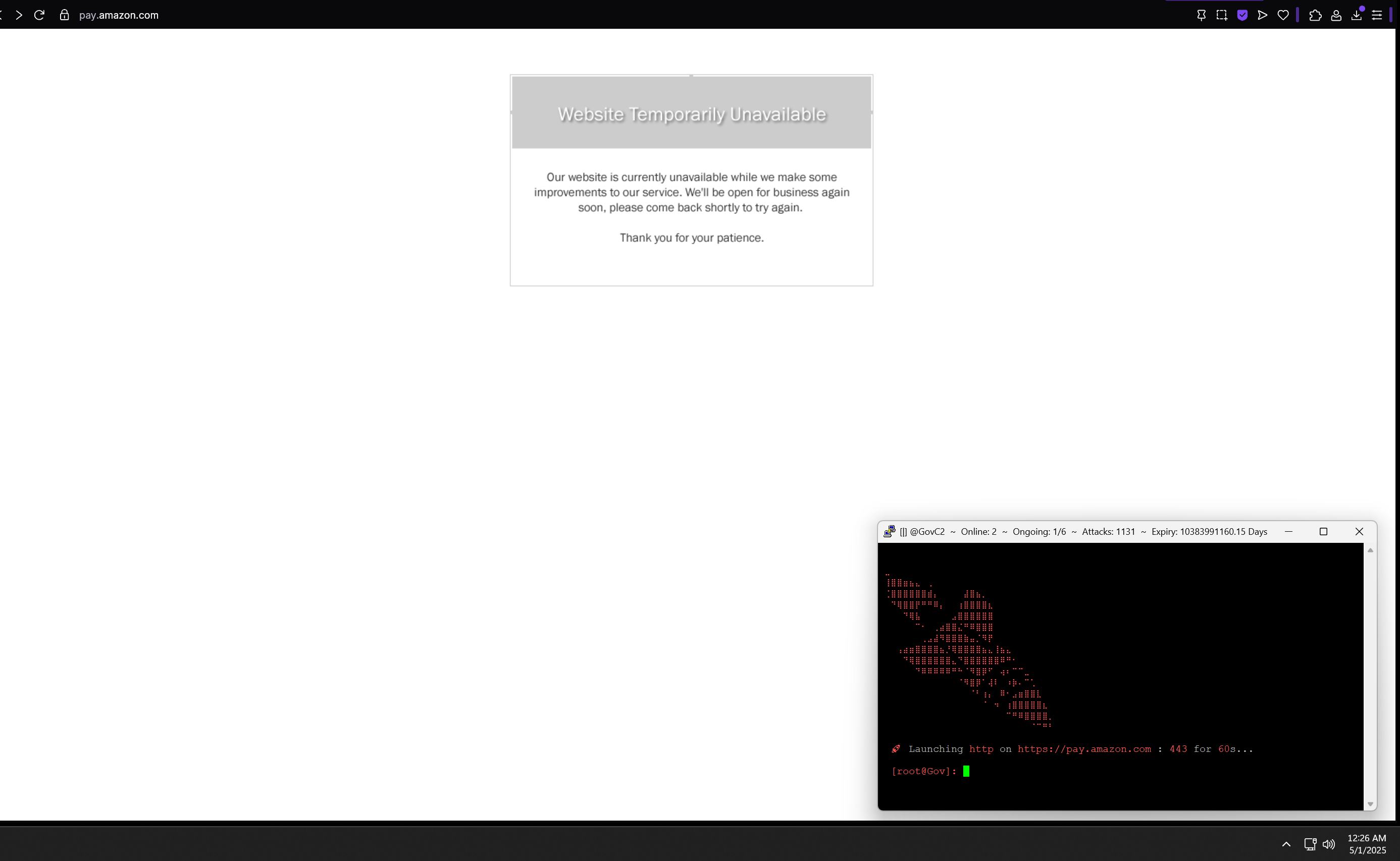Open the downloads panel
The height and width of the screenshot is (861, 1400).
click(x=1357, y=15)
